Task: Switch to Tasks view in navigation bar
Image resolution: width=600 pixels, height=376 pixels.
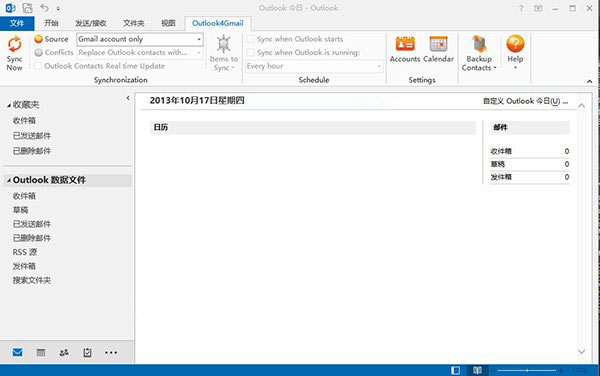Action: tap(87, 352)
